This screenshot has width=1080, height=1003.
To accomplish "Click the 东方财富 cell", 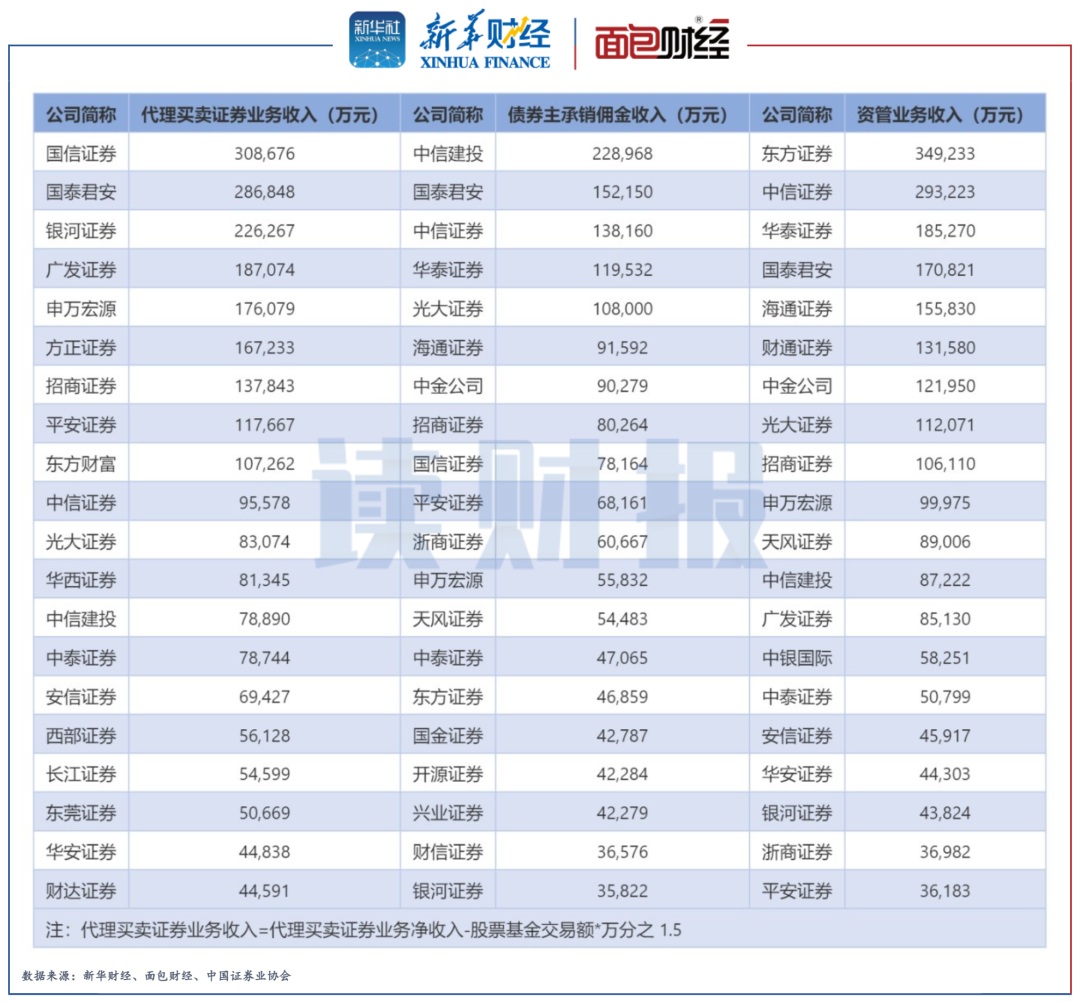I will 81,464.
